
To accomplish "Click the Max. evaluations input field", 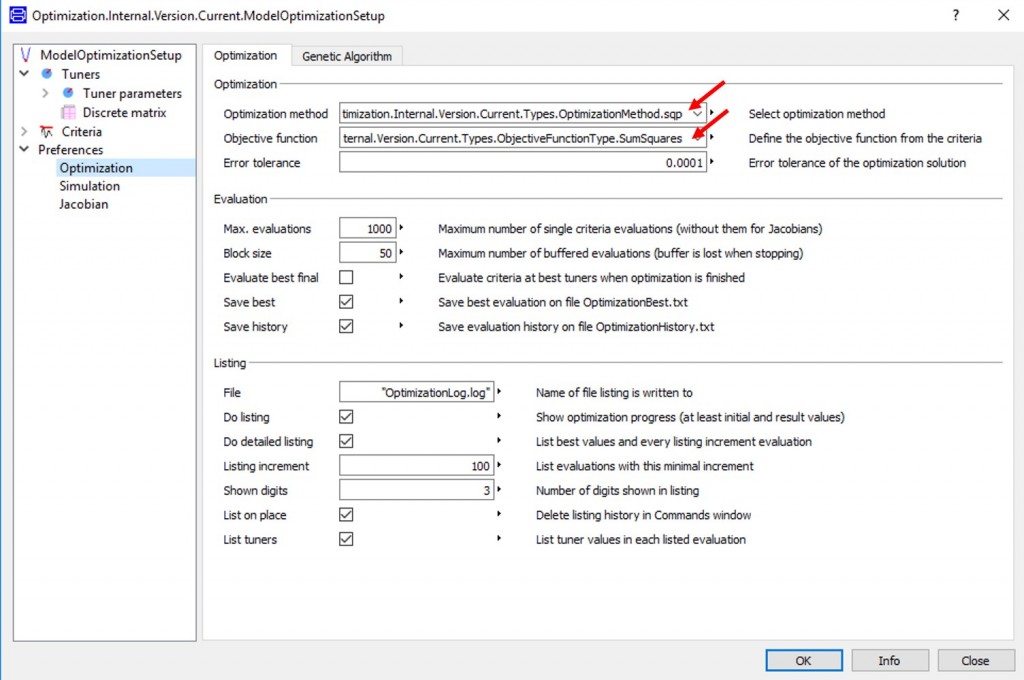I will pos(368,229).
